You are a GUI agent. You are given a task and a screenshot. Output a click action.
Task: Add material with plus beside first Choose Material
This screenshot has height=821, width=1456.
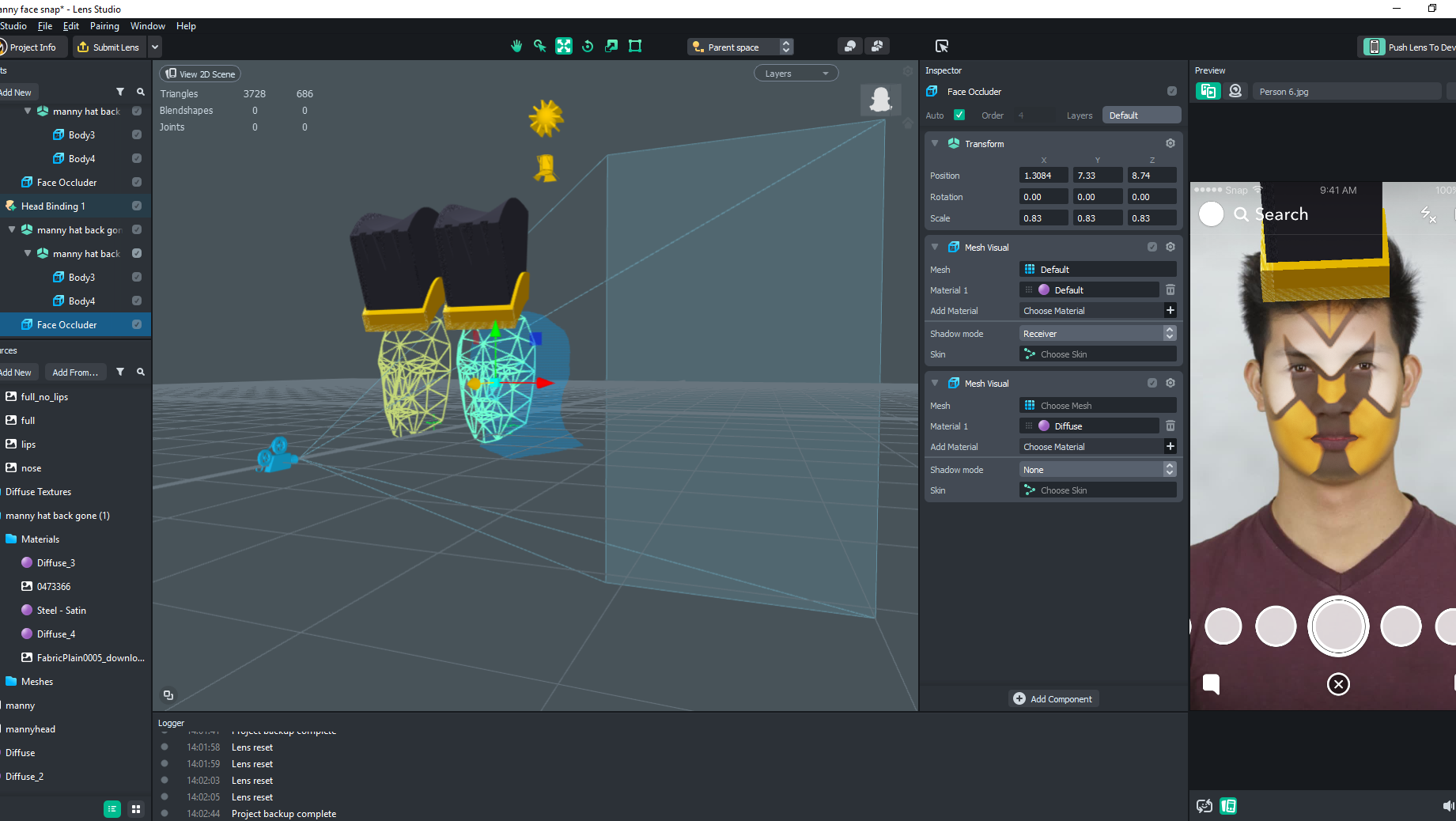tap(1170, 310)
